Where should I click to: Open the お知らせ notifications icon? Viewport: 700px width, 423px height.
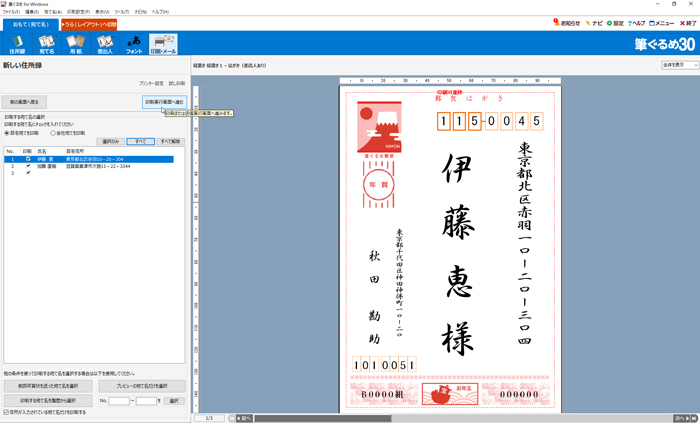pos(567,23)
